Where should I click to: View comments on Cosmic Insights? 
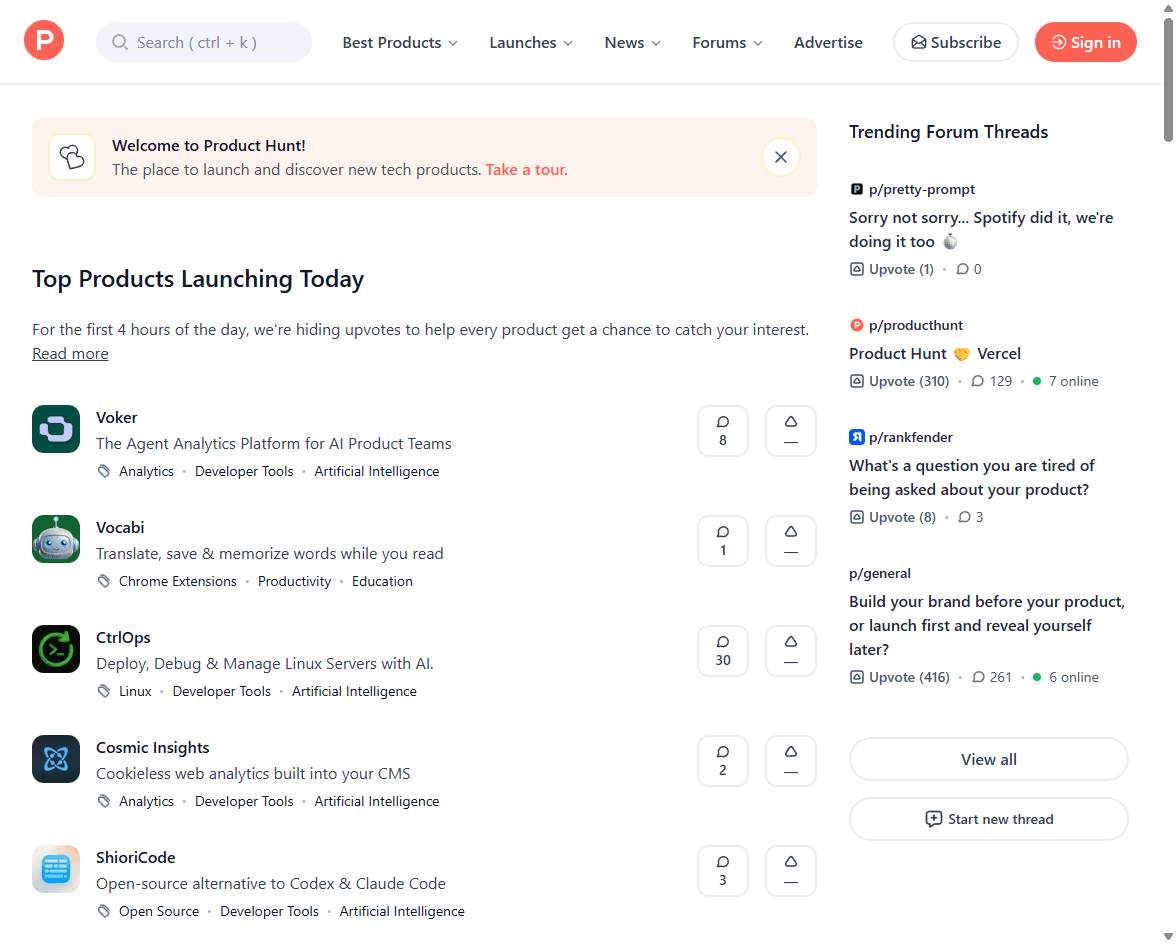pyautogui.click(x=723, y=761)
